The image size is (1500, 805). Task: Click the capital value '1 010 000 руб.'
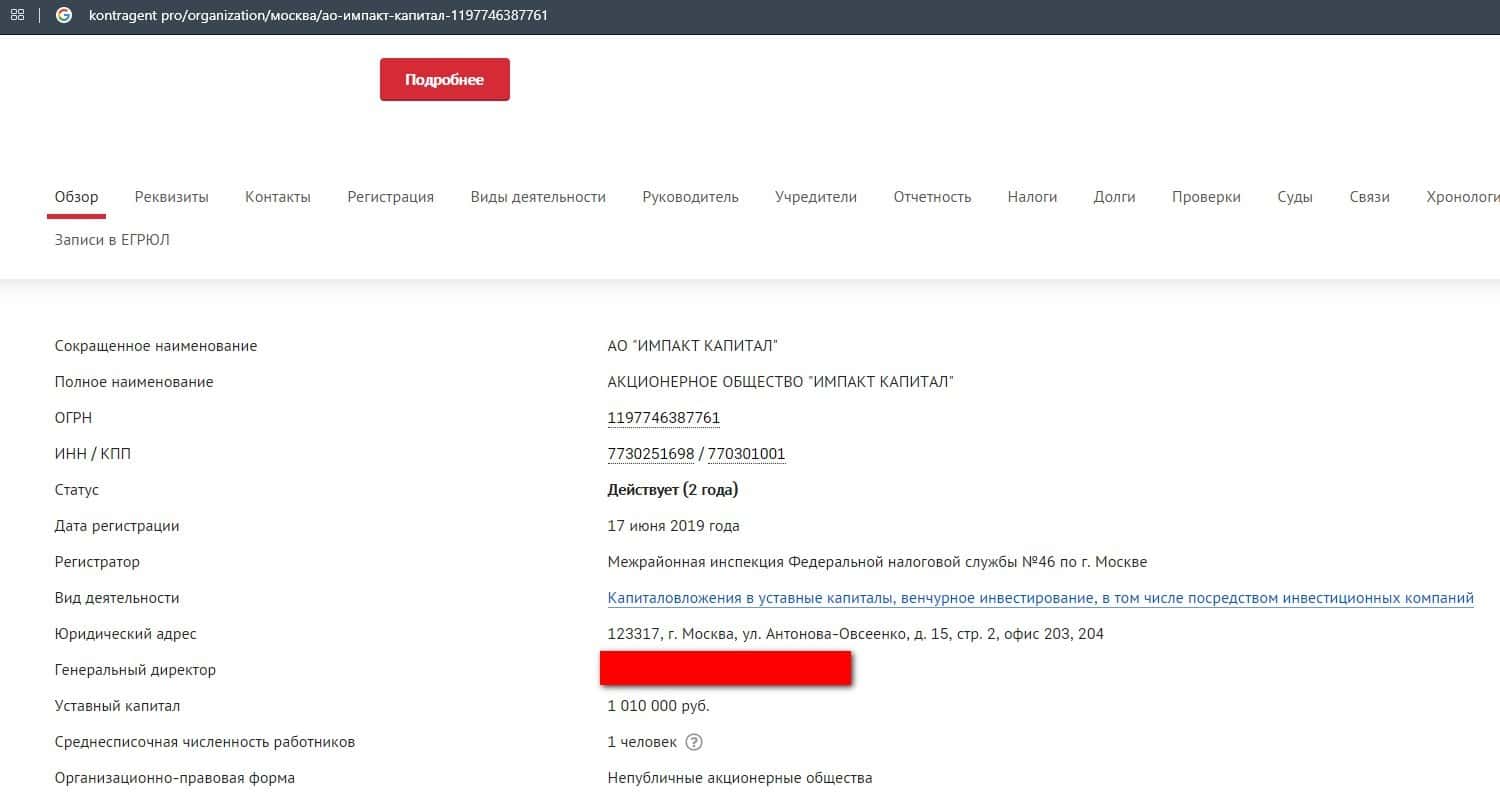pos(659,706)
